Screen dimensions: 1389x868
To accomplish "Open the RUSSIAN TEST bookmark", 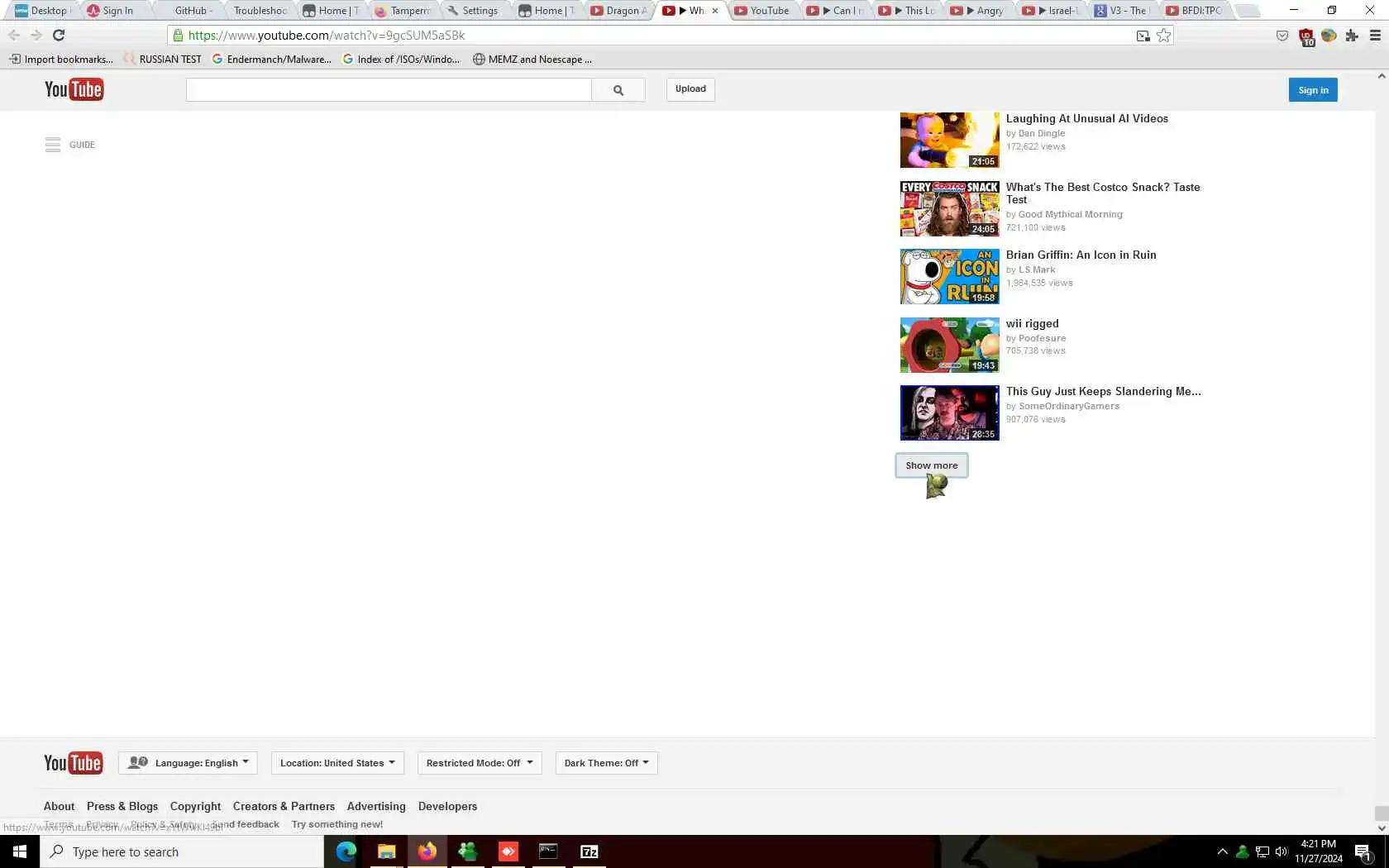I will pyautogui.click(x=163, y=60).
